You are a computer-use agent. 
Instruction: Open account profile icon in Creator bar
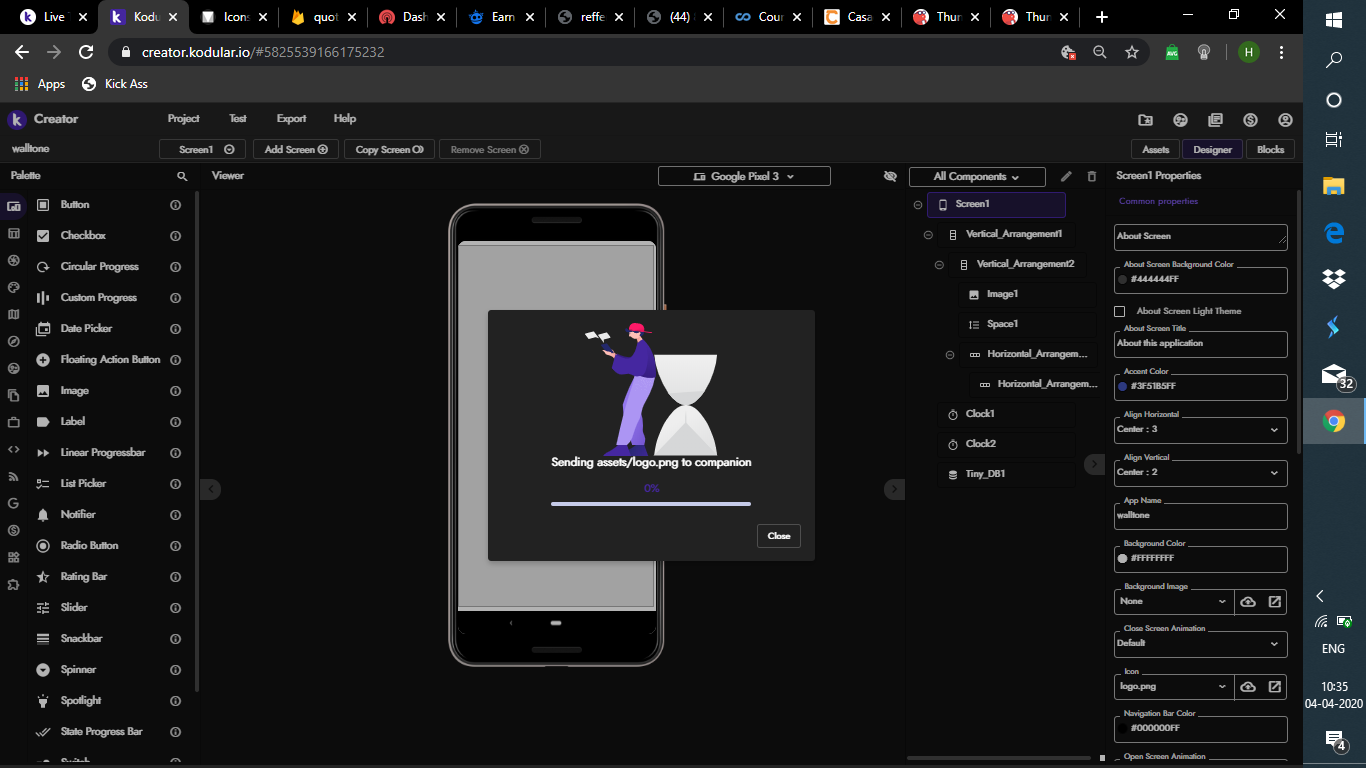(1285, 120)
